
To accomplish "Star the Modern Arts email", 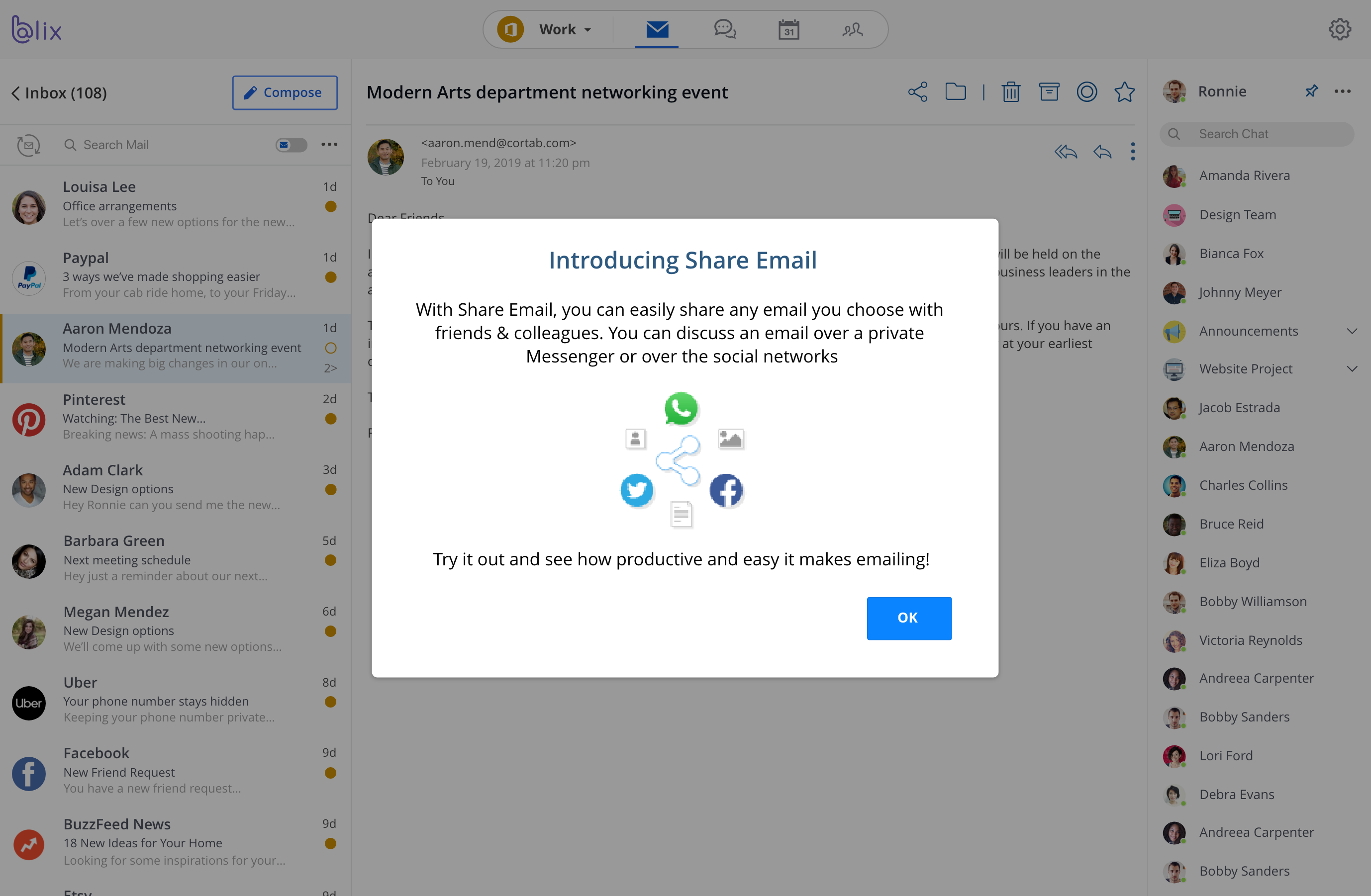I will pos(1124,91).
